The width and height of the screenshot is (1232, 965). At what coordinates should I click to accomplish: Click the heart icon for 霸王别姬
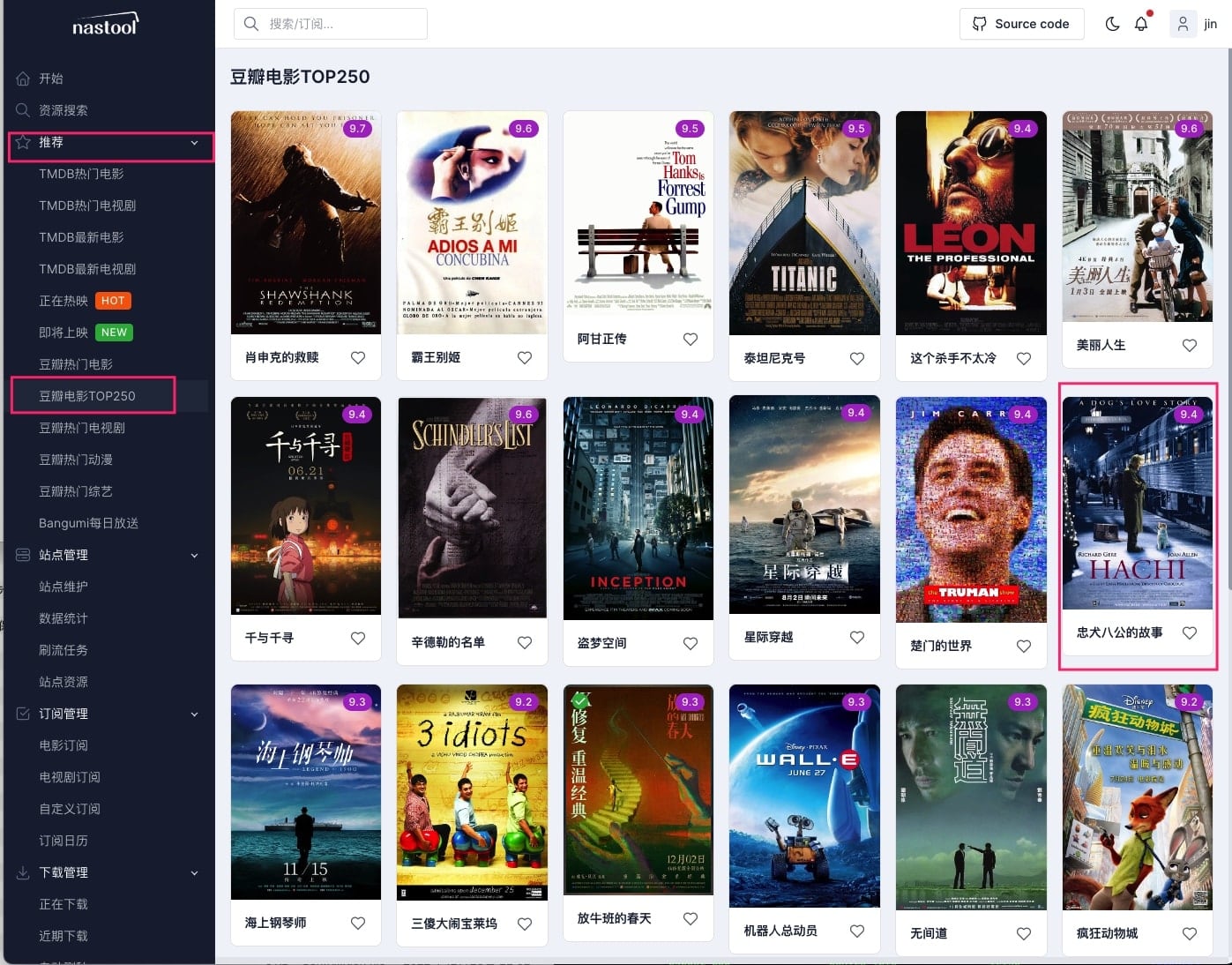[525, 357]
